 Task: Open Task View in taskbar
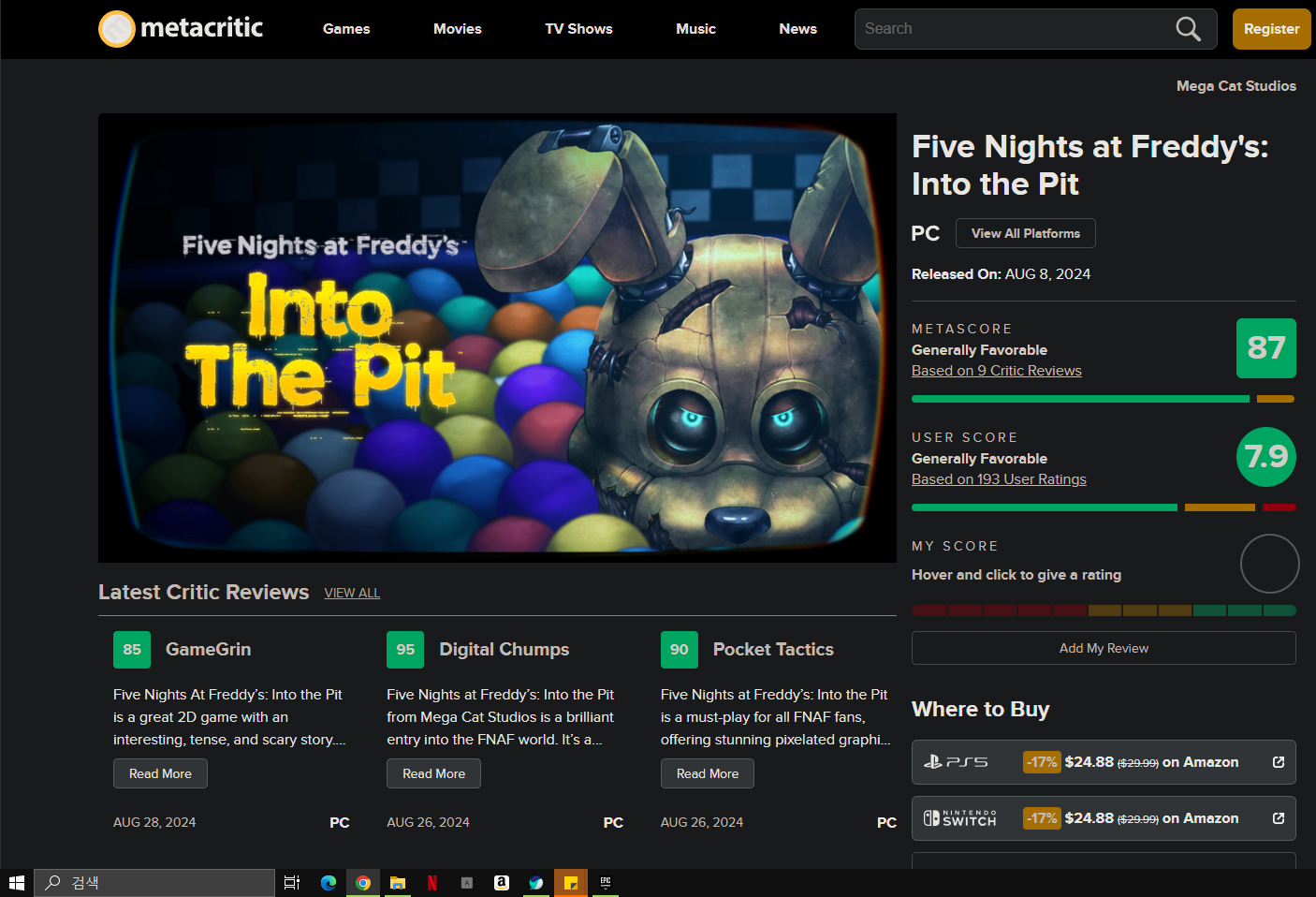tap(292, 882)
